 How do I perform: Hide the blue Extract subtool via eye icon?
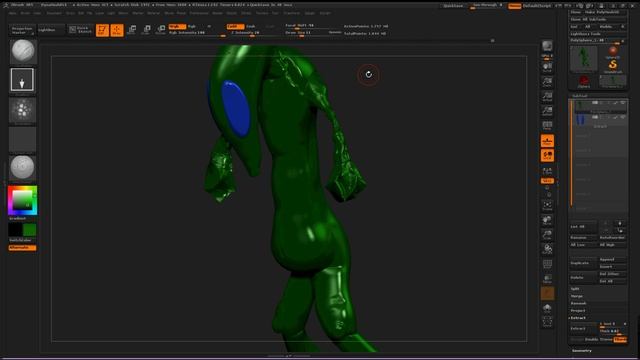[623, 117]
